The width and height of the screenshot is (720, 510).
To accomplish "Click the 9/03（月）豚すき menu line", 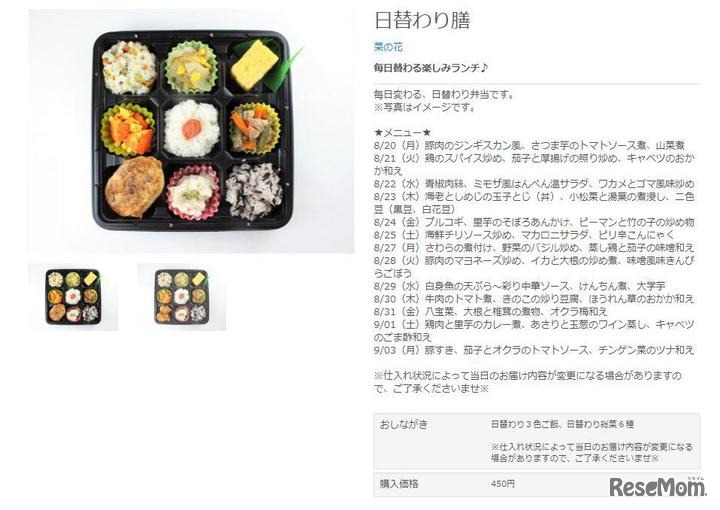I will [534, 350].
